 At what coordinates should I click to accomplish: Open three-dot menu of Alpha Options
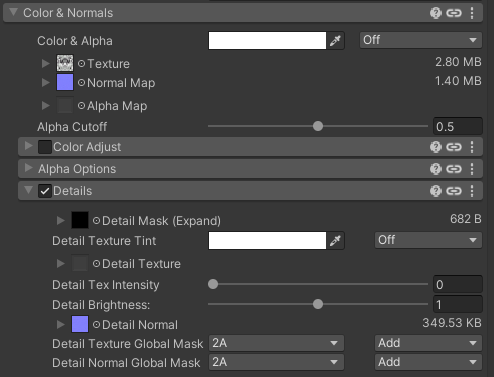(x=472, y=169)
